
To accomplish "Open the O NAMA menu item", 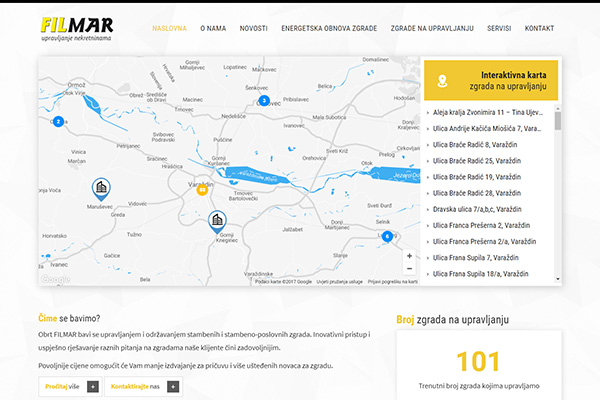I will click(213, 28).
